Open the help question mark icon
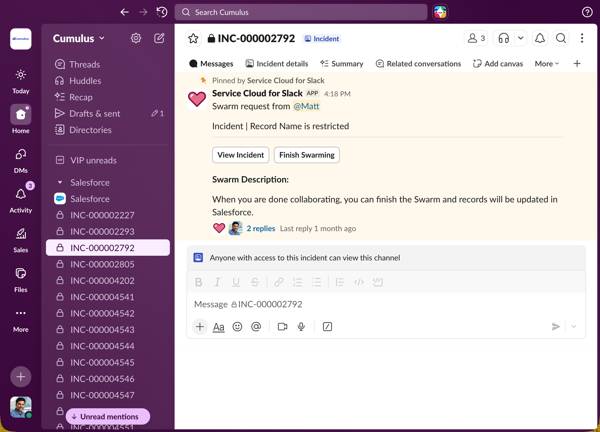 tap(587, 12)
